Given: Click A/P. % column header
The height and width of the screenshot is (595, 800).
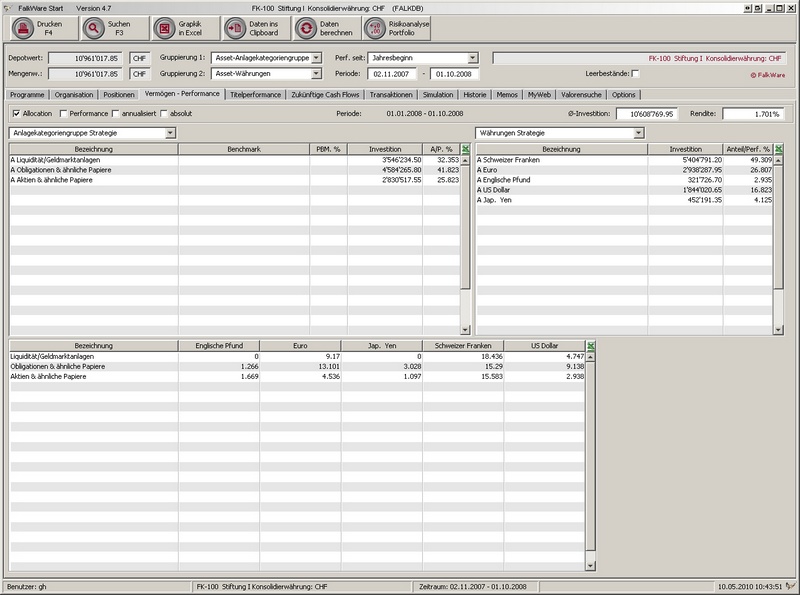Looking at the screenshot, I should [x=441, y=150].
